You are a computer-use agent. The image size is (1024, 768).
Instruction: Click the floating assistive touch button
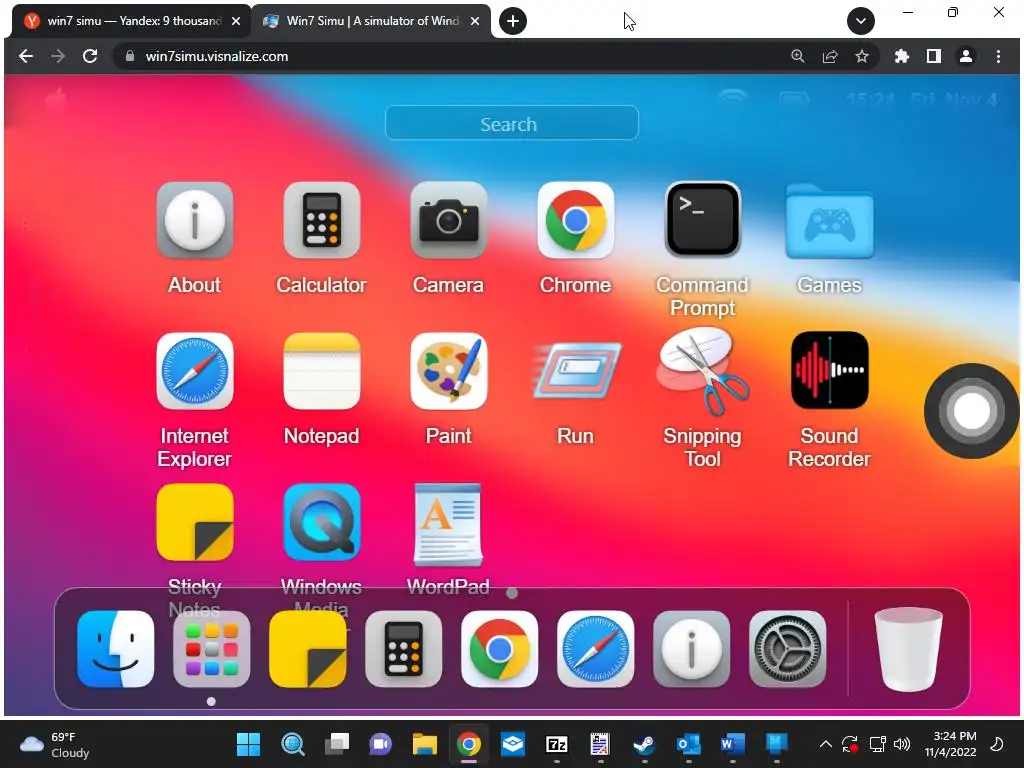click(971, 411)
